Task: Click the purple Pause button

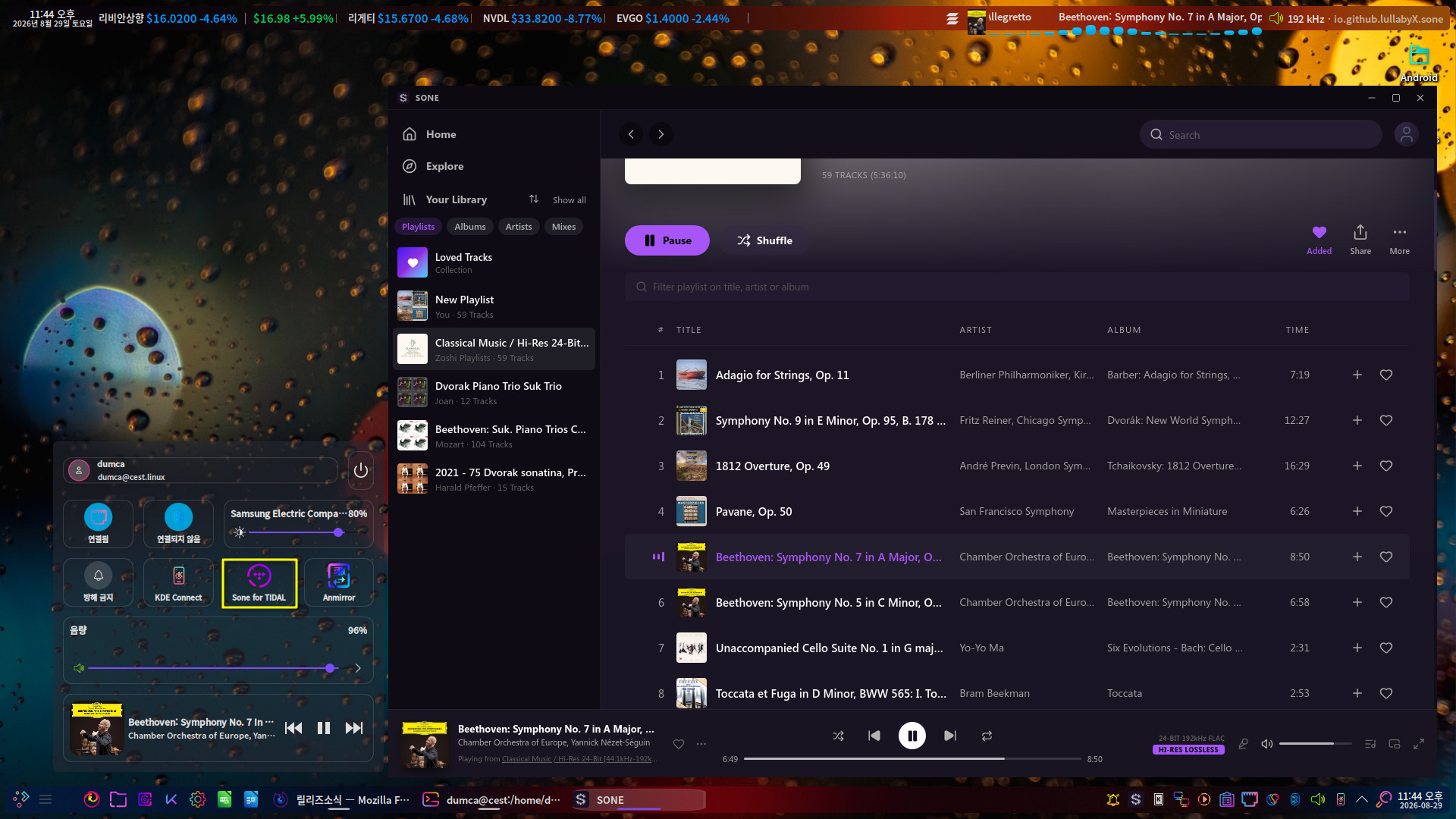Action: [667, 240]
